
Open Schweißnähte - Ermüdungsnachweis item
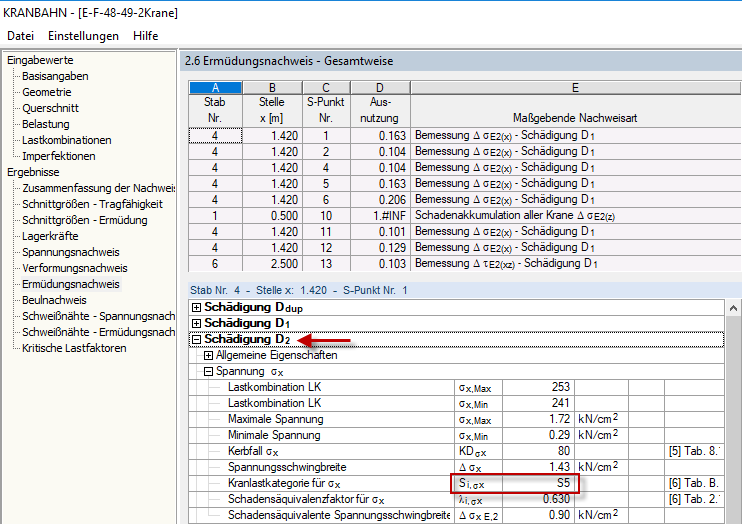click(98, 332)
